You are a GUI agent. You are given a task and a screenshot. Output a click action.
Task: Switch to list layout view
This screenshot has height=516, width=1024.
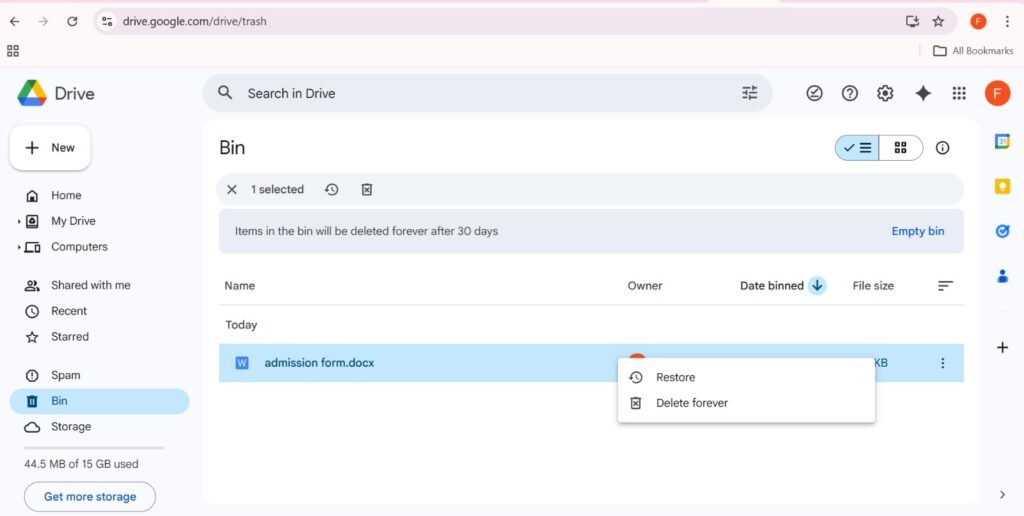[858, 148]
